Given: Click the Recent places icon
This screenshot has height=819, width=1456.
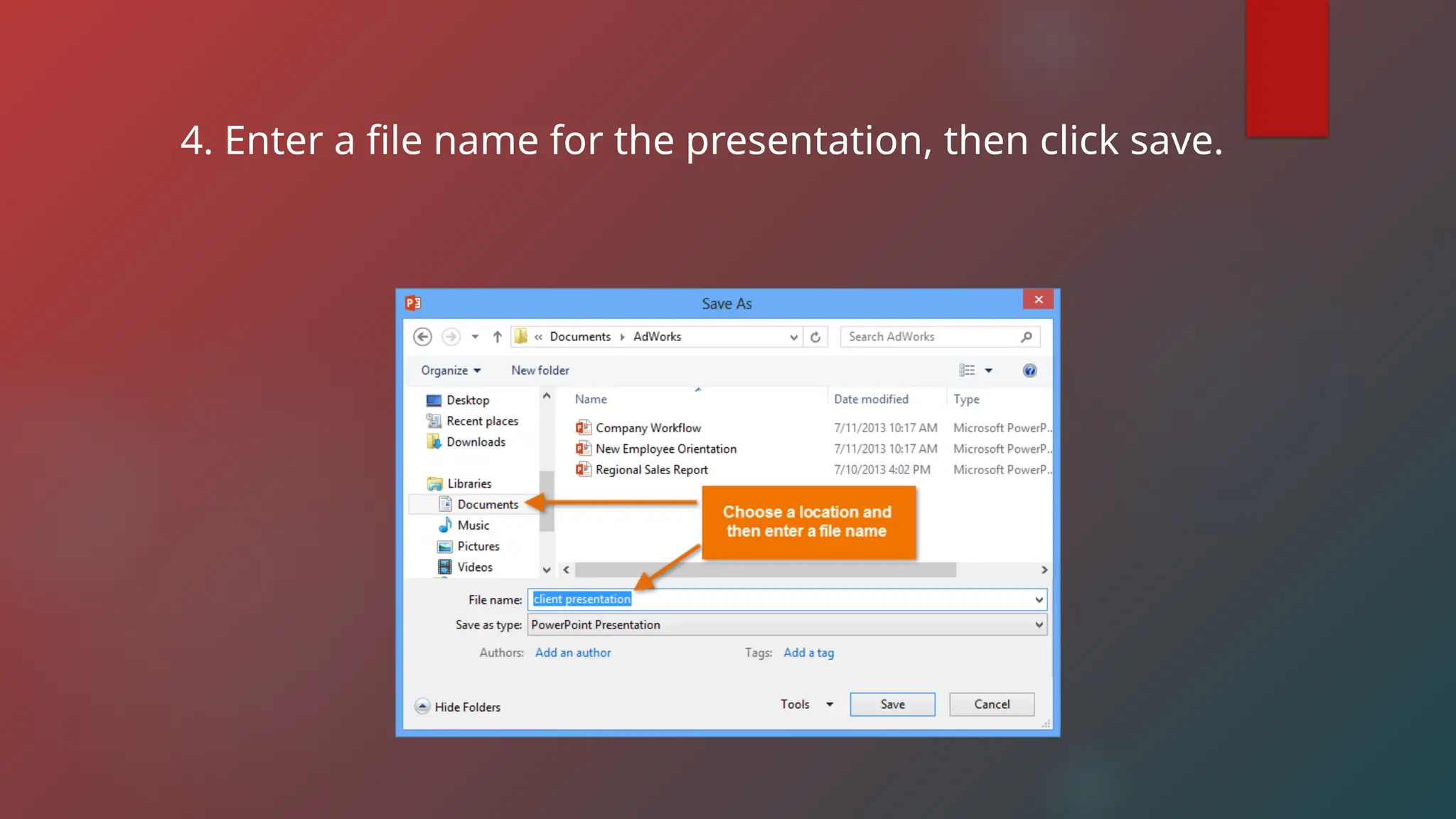Looking at the screenshot, I should (x=434, y=421).
